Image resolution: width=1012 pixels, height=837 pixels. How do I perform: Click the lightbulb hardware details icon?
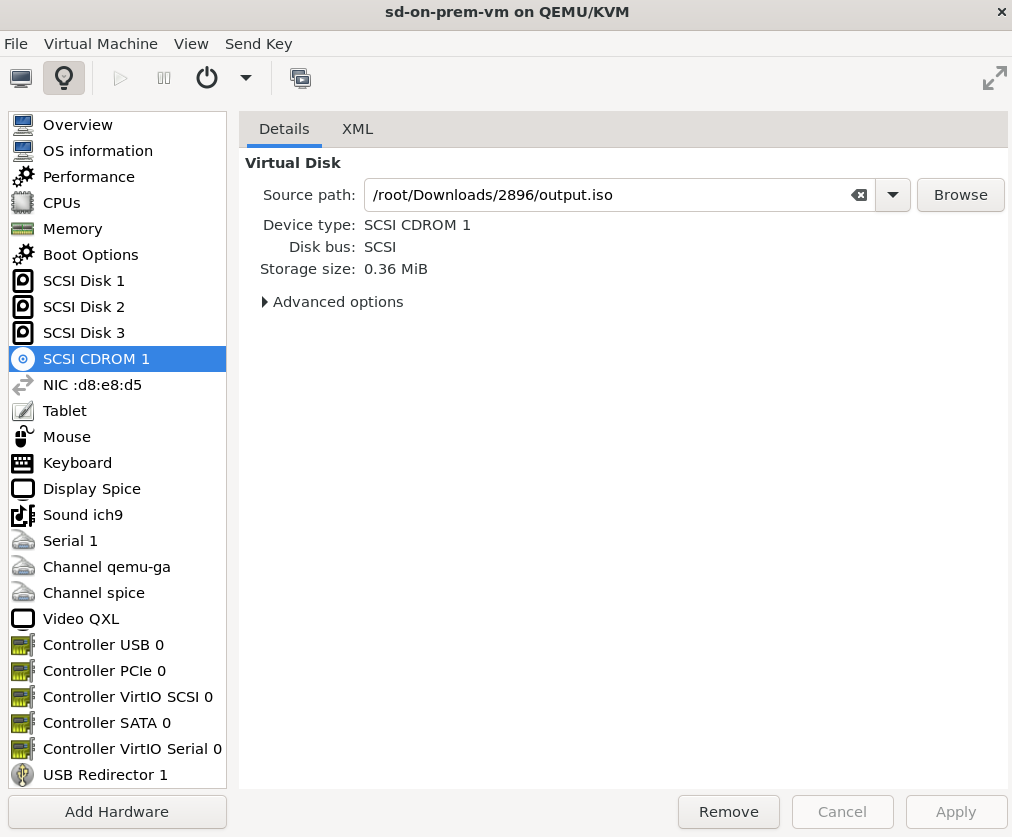(x=64, y=78)
